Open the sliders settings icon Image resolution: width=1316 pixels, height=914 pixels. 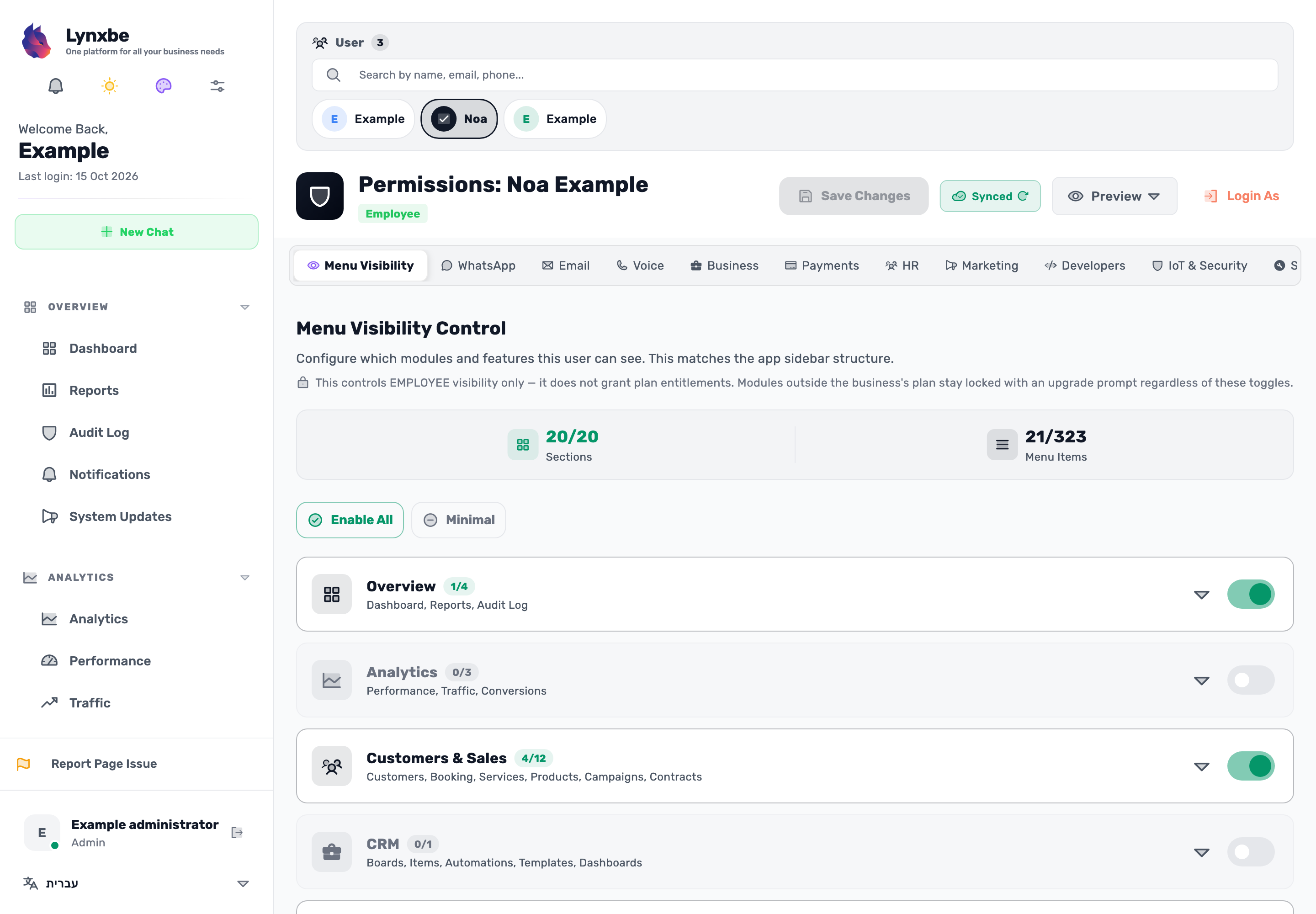(x=218, y=86)
